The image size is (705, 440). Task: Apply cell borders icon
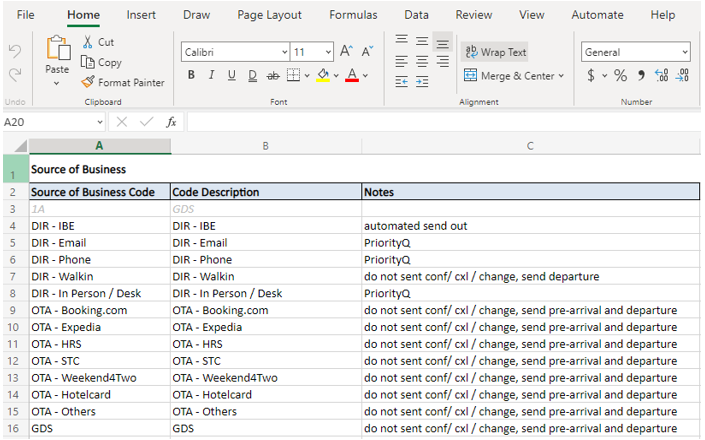[293, 75]
